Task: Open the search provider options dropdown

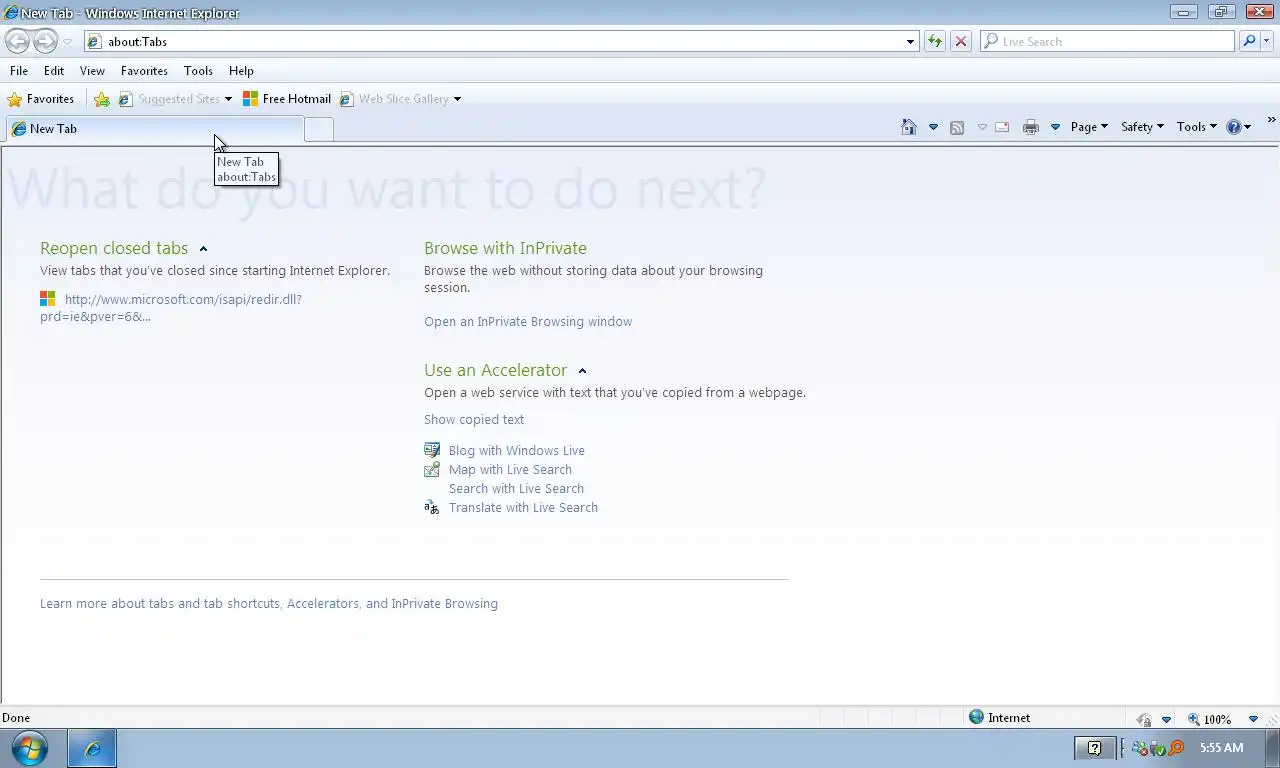Action: (1267, 41)
